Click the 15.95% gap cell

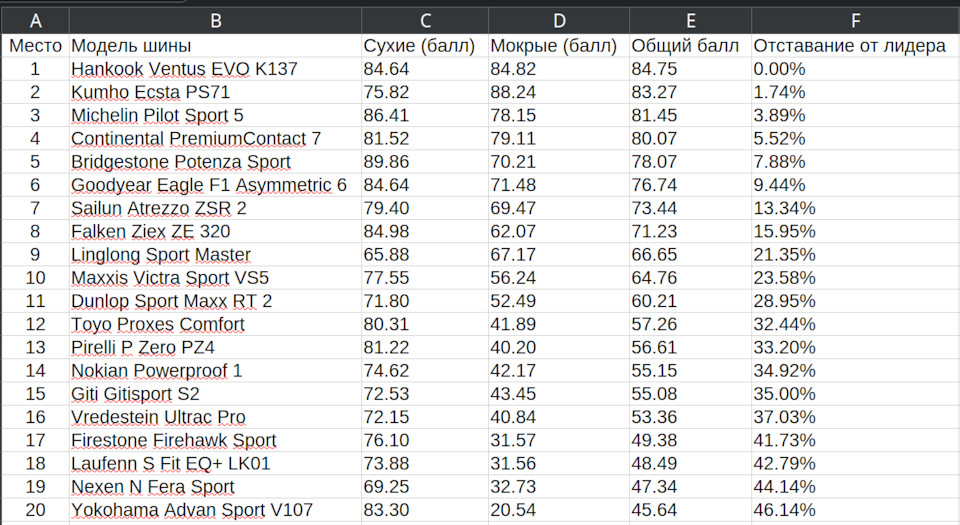(855, 232)
